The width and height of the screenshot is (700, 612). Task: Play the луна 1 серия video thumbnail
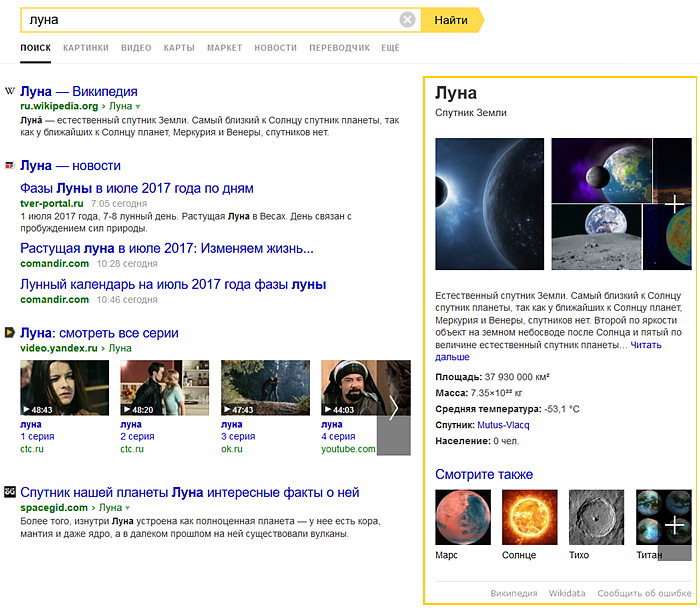coord(64,388)
